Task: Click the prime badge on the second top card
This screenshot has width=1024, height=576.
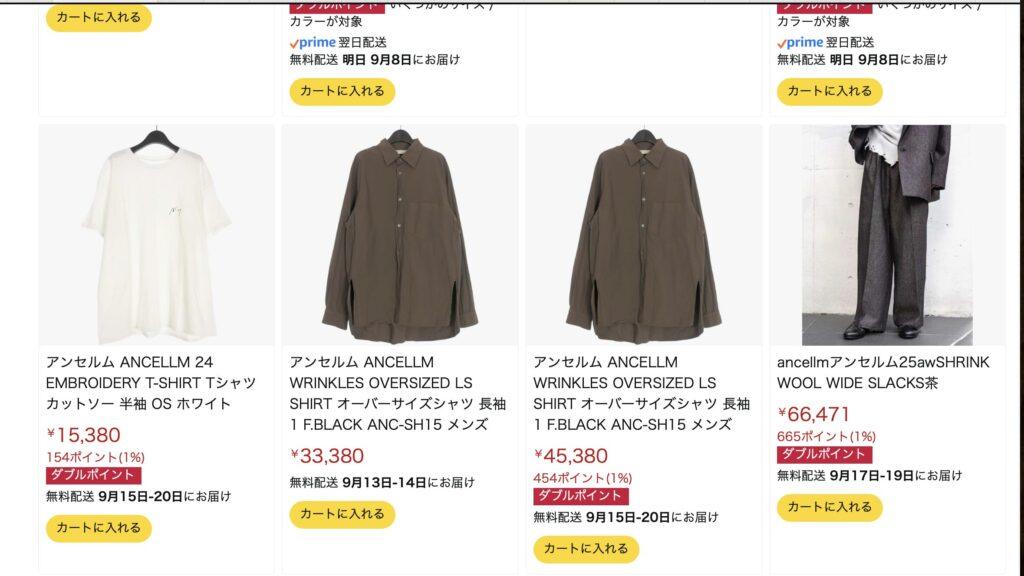Action: (313, 42)
